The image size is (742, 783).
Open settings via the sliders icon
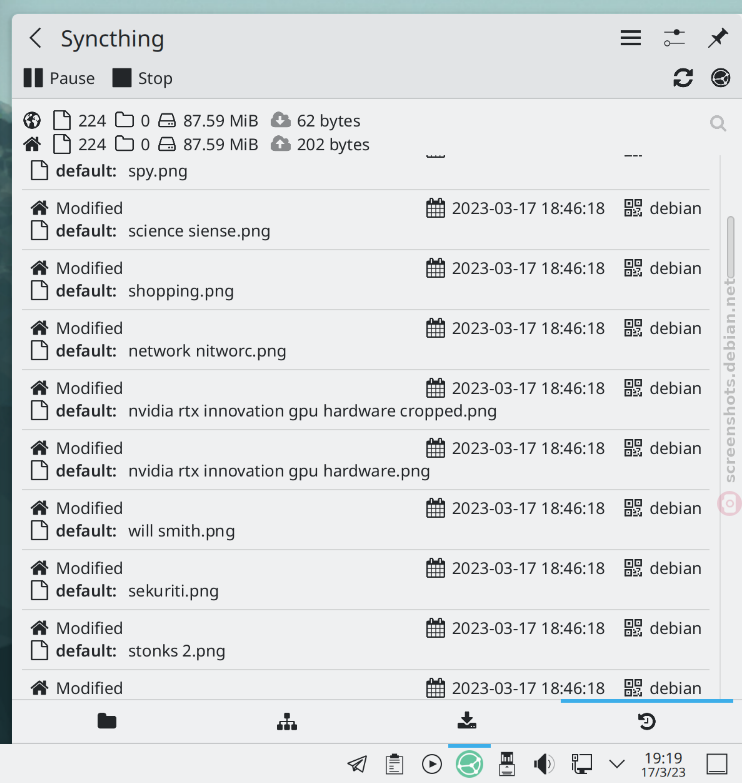tap(674, 38)
